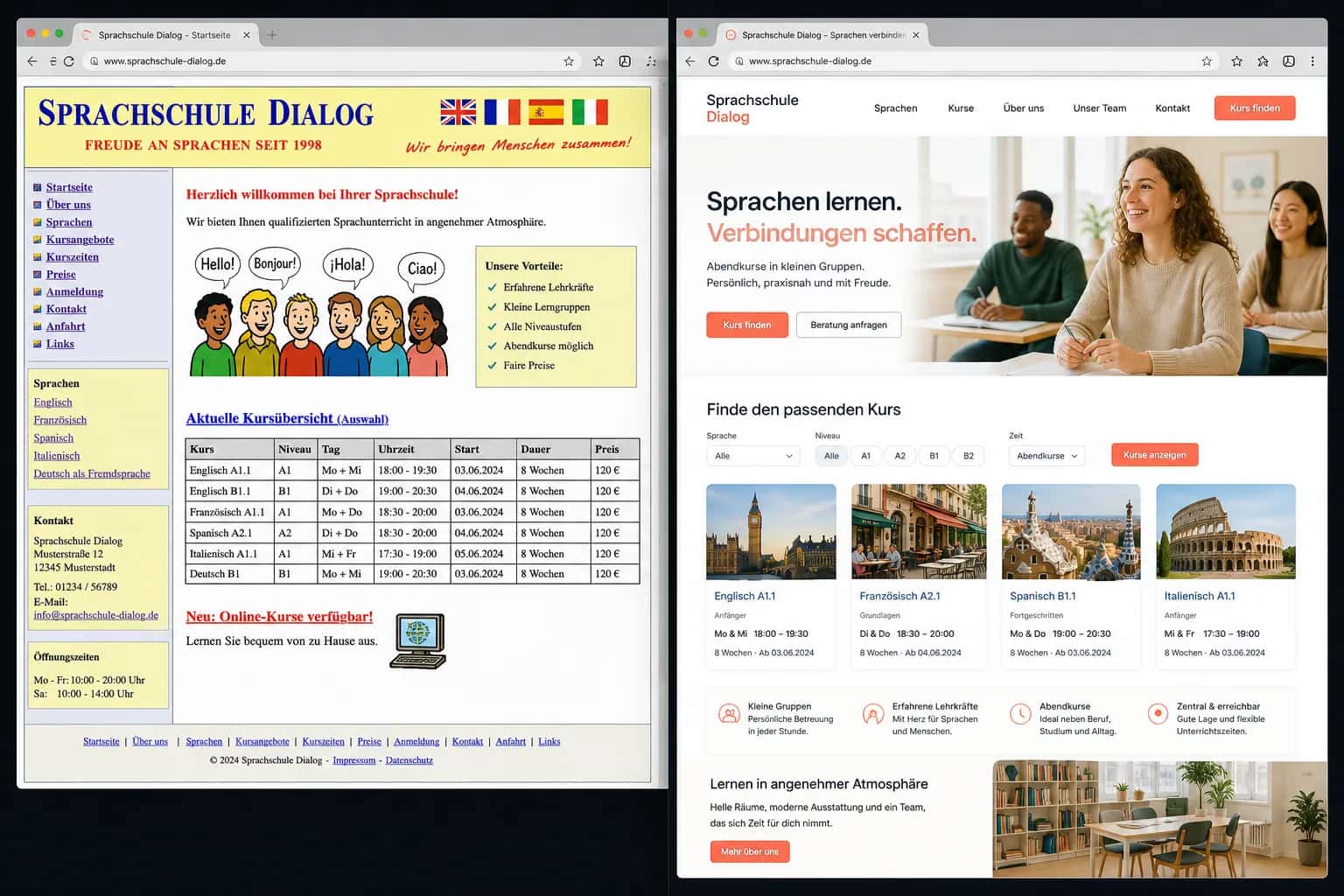Select the Alle level filter chip

tap(831, 456)
